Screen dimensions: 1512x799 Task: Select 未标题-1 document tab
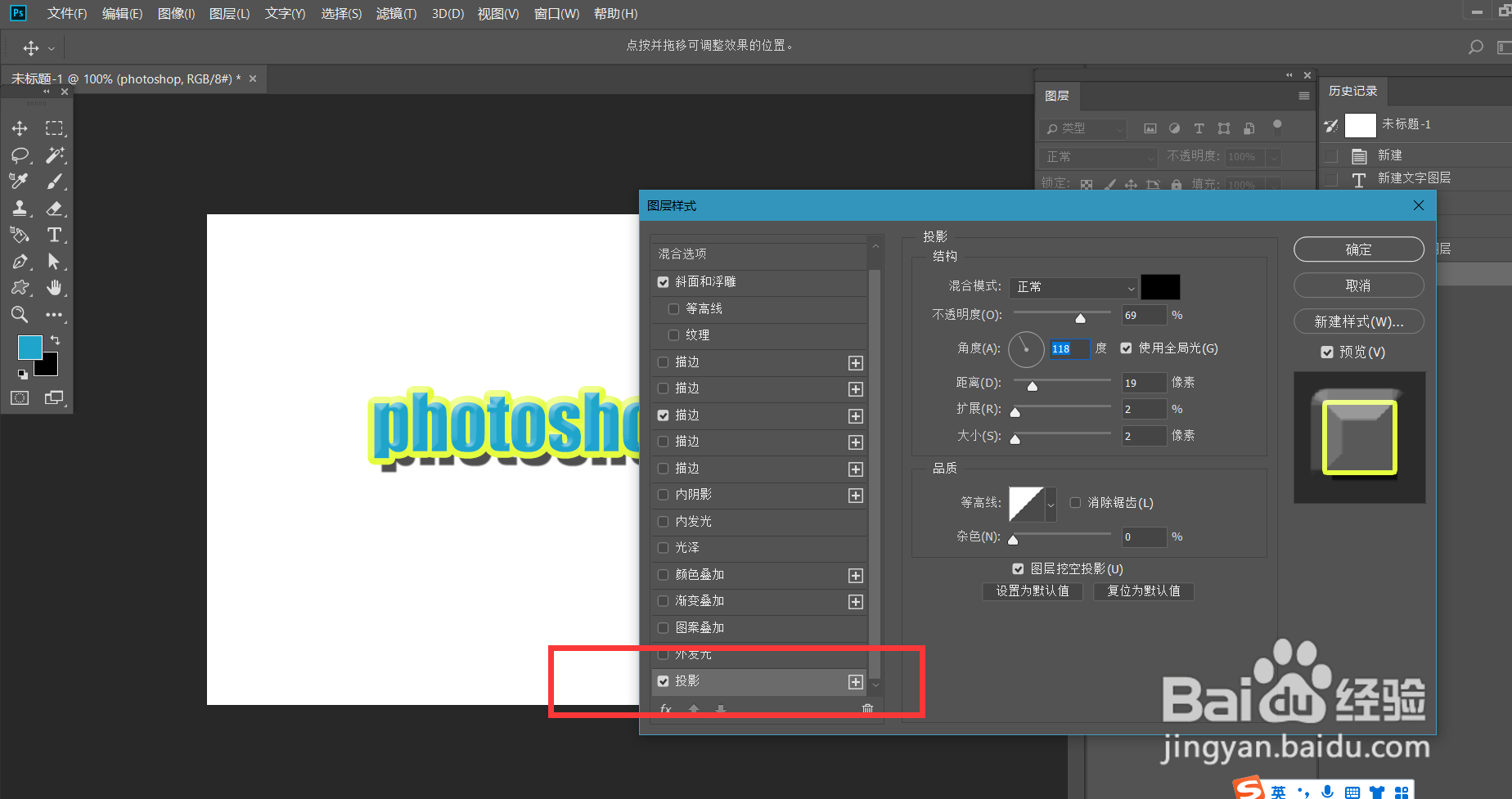[x=125, y=79]
